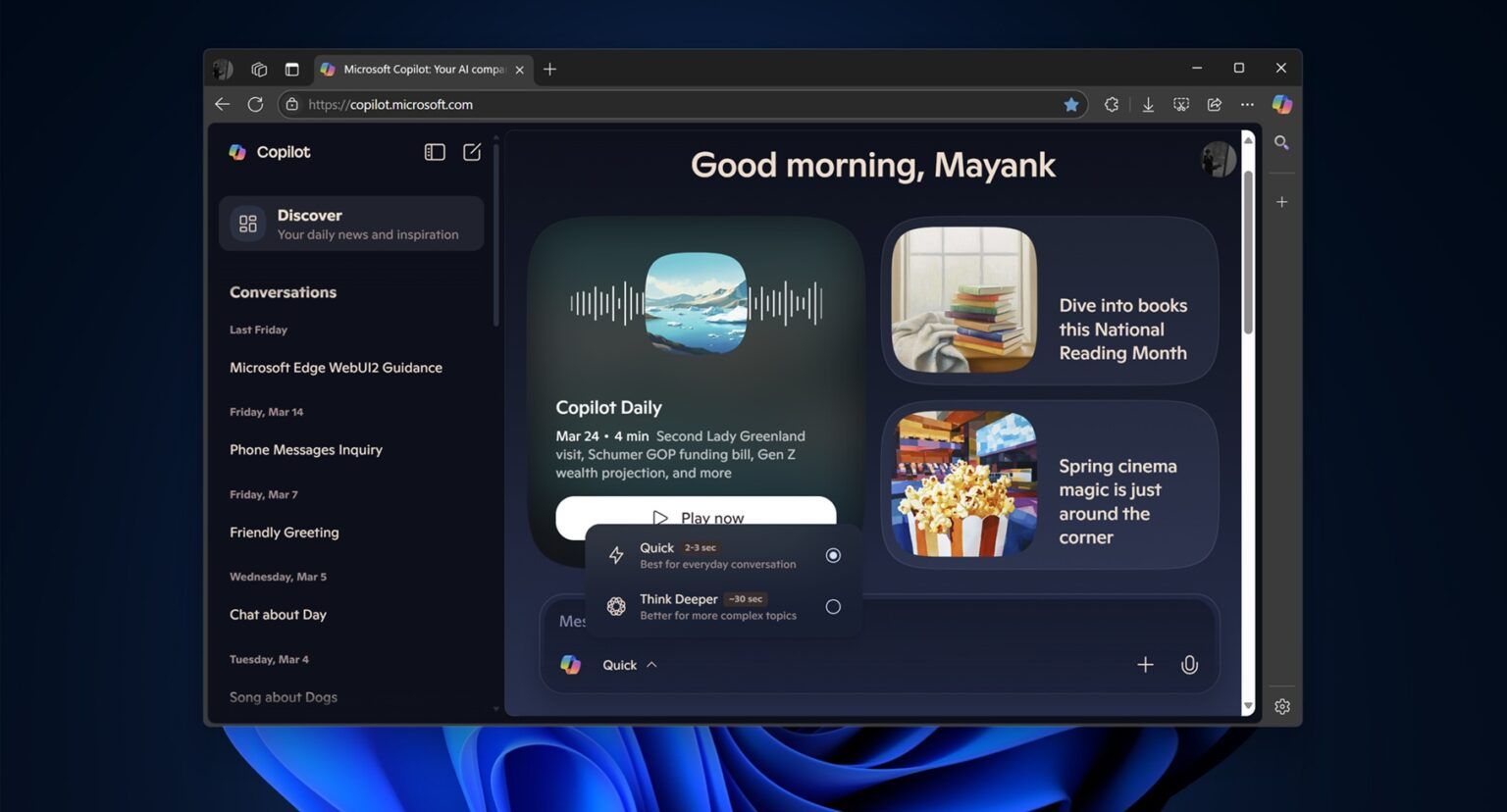Screen dimensions: 1507x812
Task: Open the Song about Dogs conversation
Action: pos(284,697)
